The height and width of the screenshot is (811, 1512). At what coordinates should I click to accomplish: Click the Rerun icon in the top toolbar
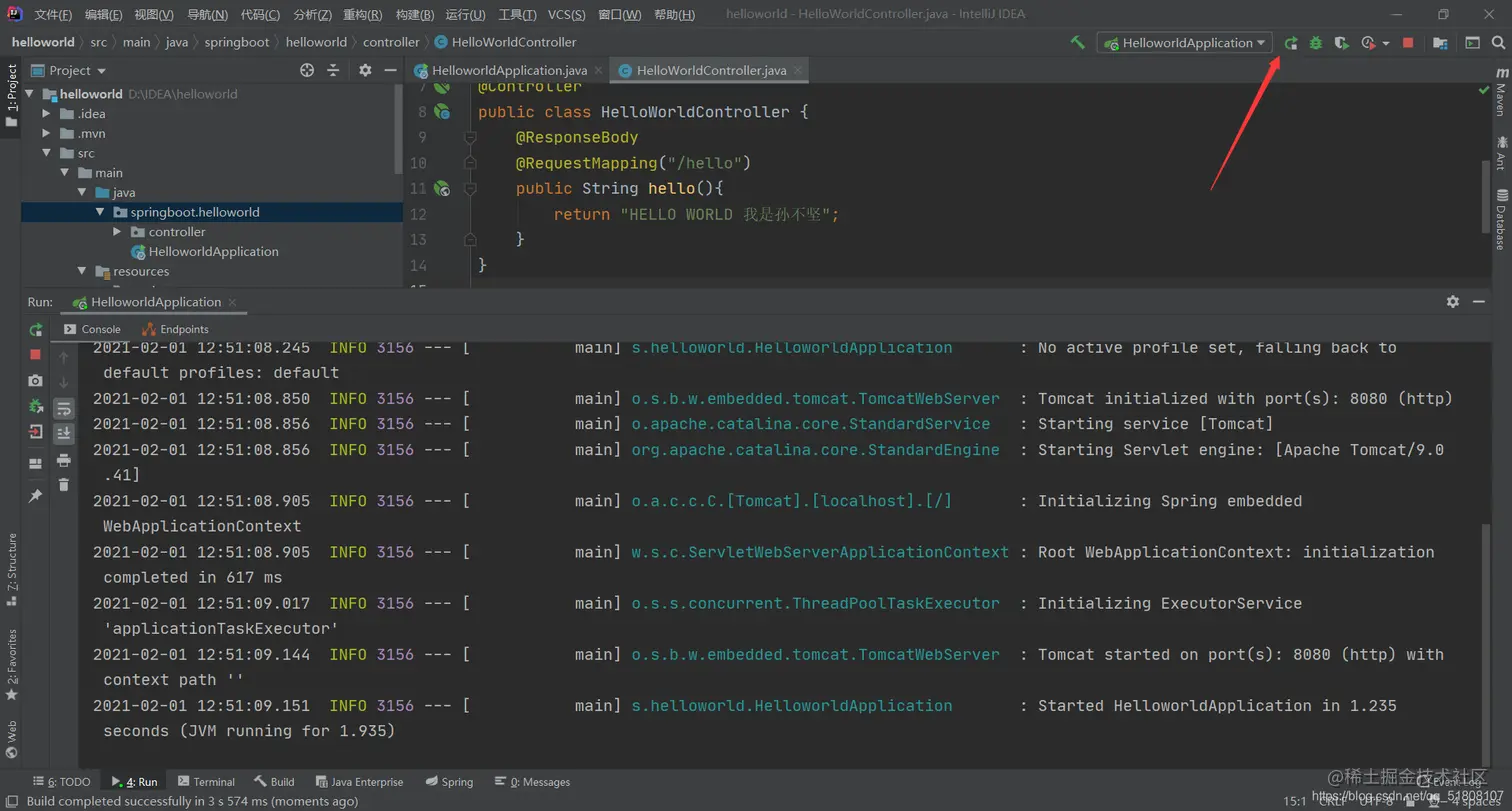tap(1291, 43)
